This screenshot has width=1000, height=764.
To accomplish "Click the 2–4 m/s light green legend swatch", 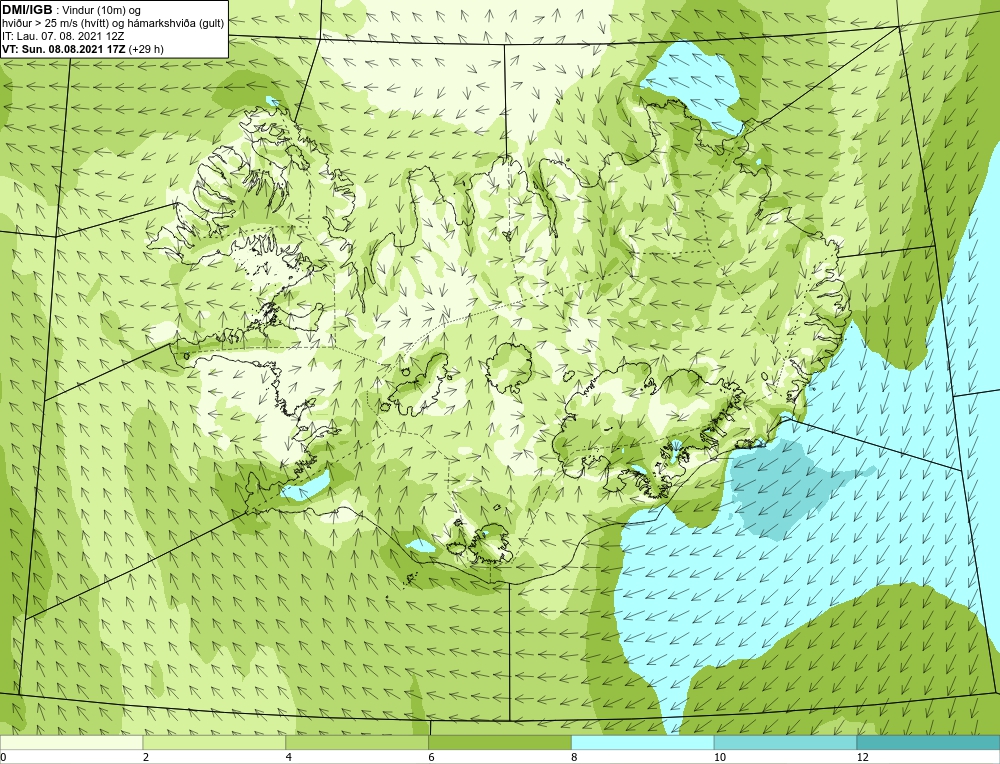I will (x=214, y=743).
